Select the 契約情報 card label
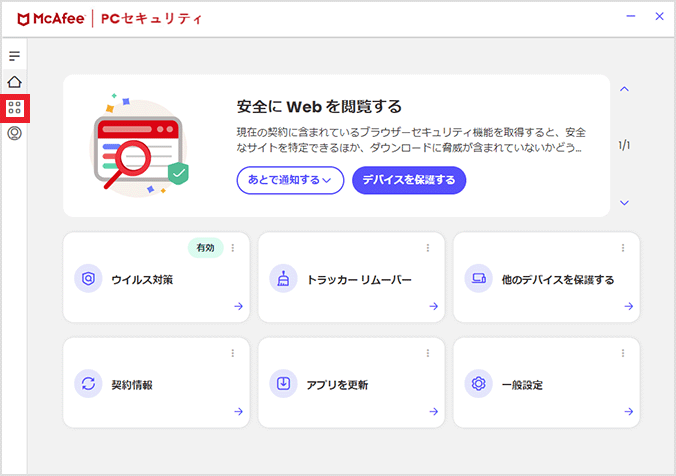The height and width of the screenshot is (476, 676). point(132,385)
